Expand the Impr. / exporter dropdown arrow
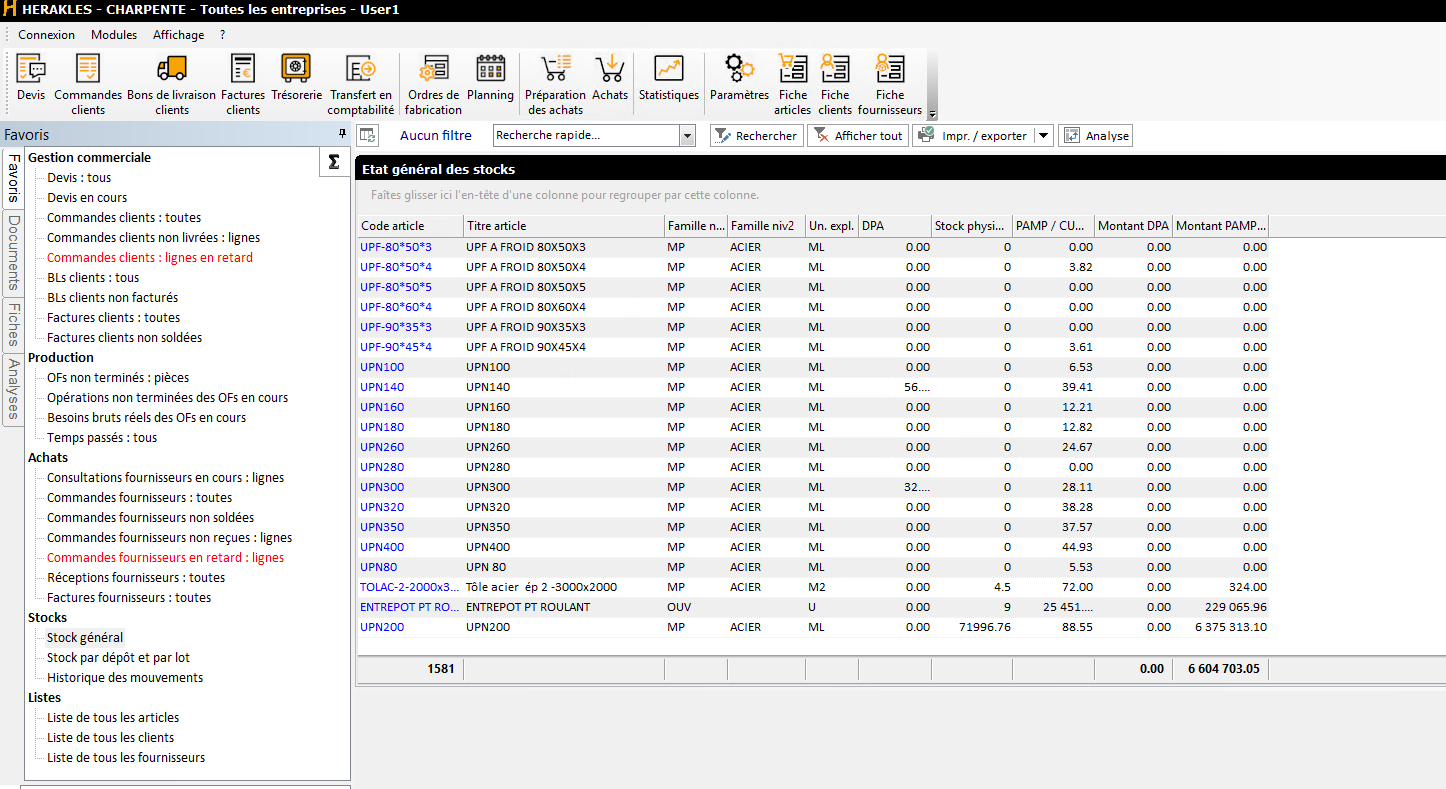 pyautogui.click(x=1042, y=135)
